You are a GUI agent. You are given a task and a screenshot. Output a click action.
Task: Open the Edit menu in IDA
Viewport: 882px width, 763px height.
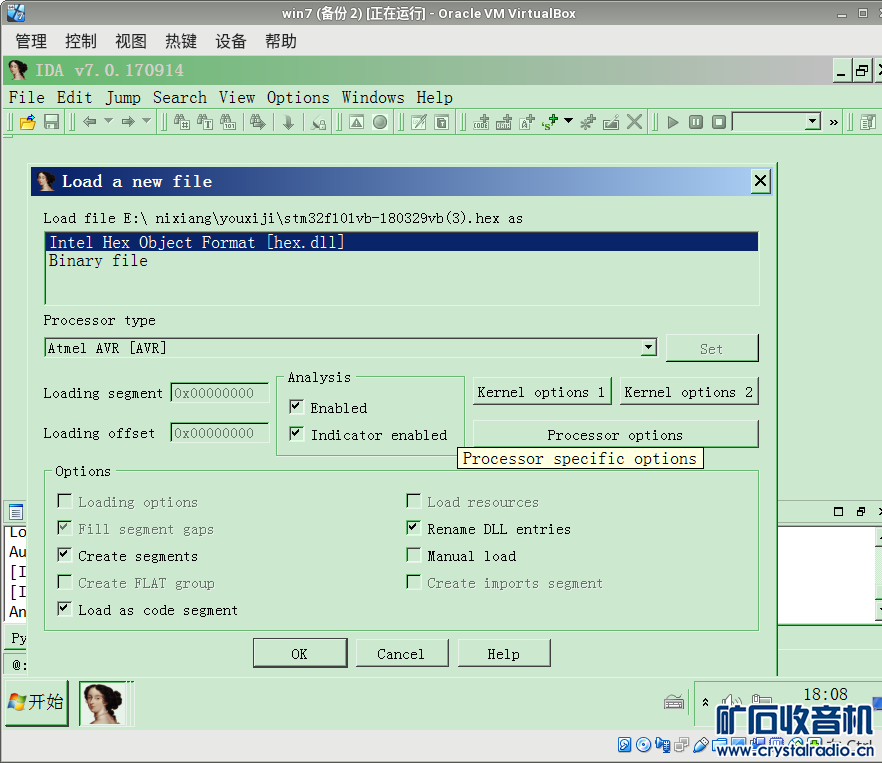(x=74, y=97)
